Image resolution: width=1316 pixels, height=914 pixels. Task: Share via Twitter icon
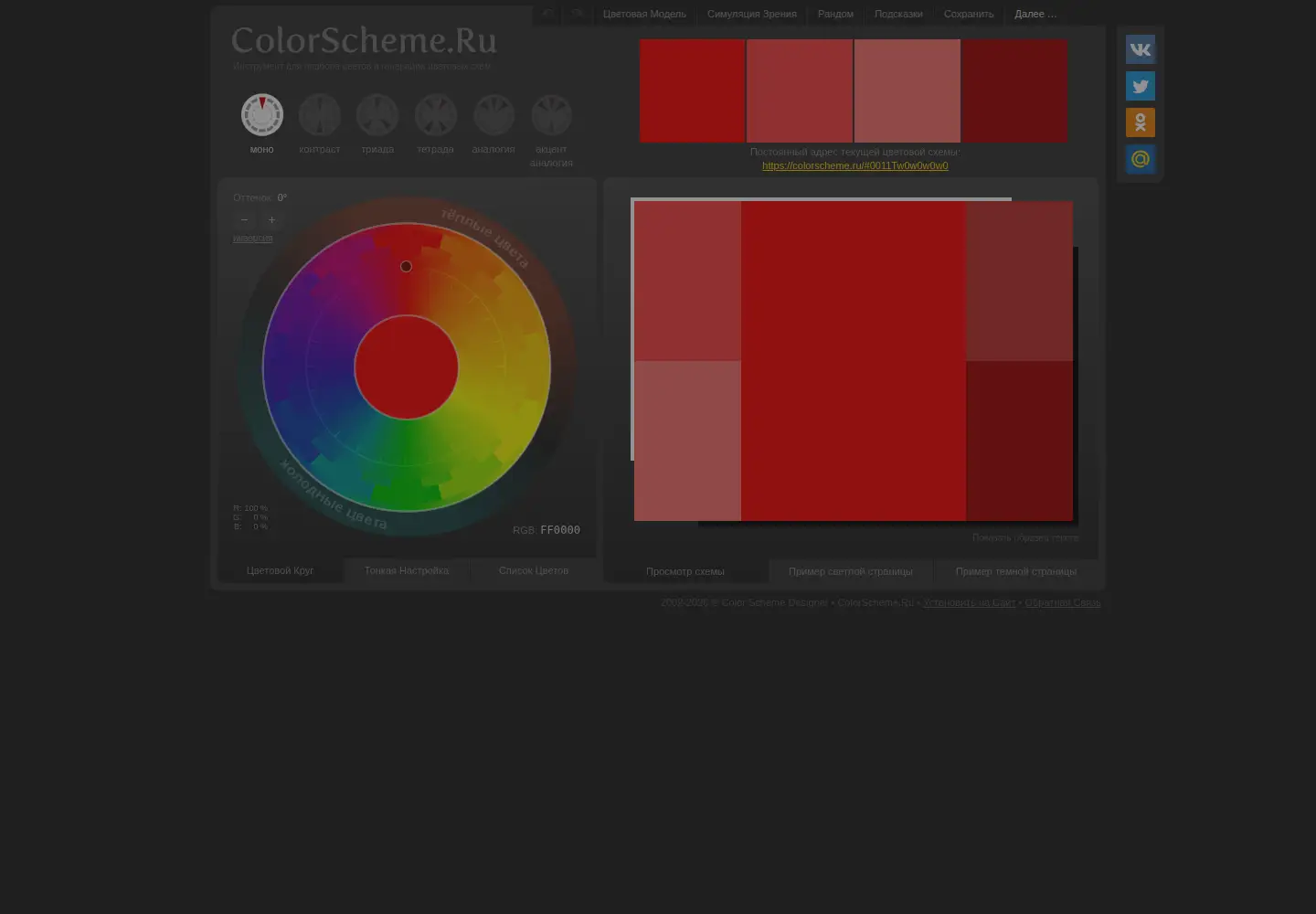tap(1141, 86)
